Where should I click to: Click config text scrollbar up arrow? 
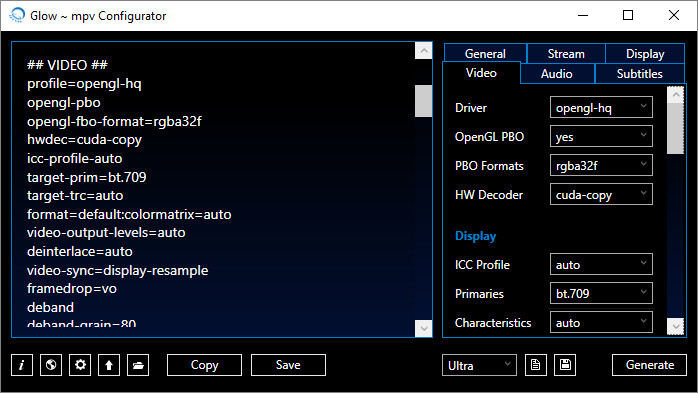(423, 51)
